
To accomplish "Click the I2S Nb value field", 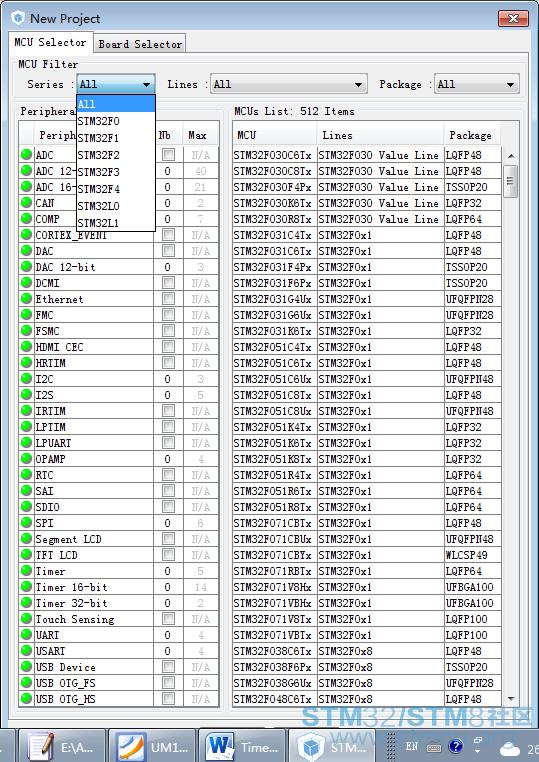I will click(x=168, y=395).
